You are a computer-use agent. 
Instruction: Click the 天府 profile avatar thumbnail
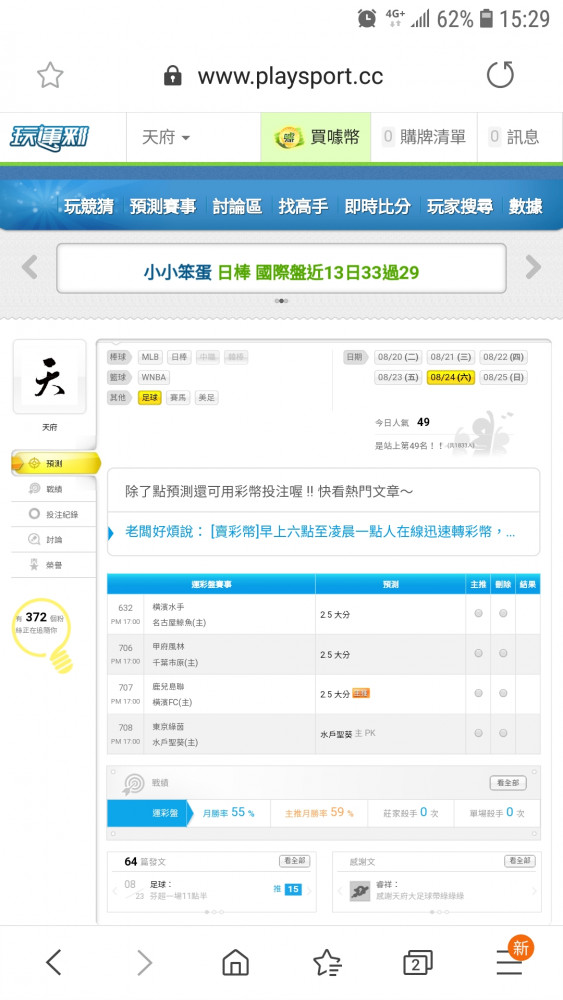click(50, 377)
